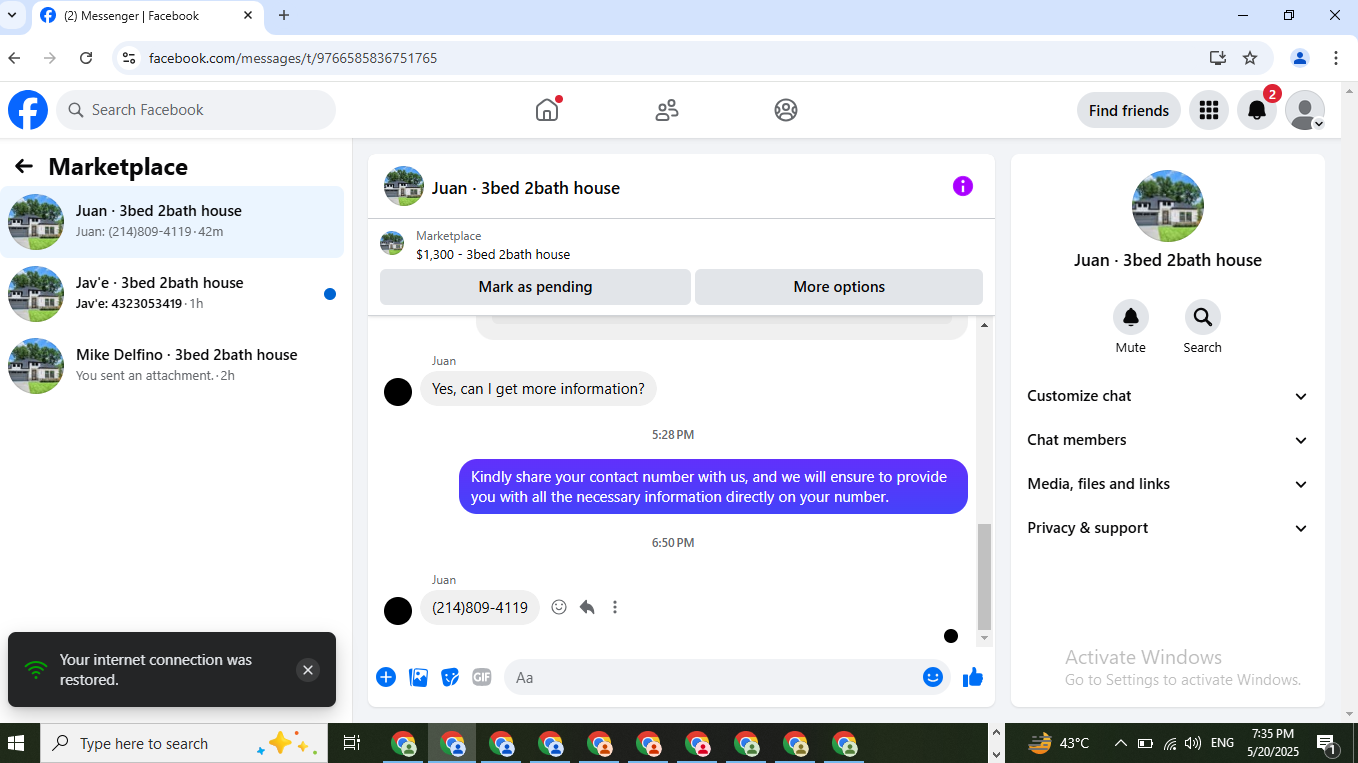Expand Chat members section
The width and height of the screenshot is (1358, 763).
[1167, 440]
